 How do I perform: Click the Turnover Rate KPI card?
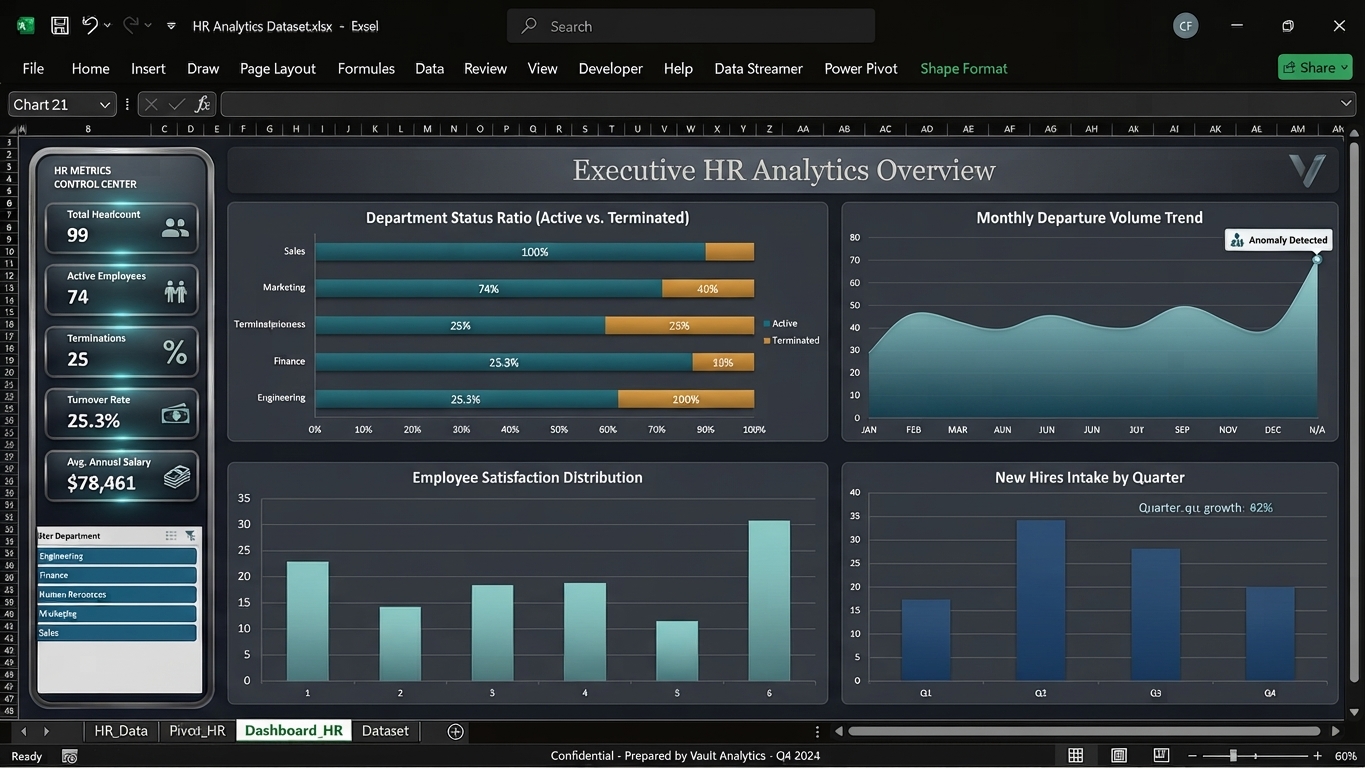click(x=122, y=413)
